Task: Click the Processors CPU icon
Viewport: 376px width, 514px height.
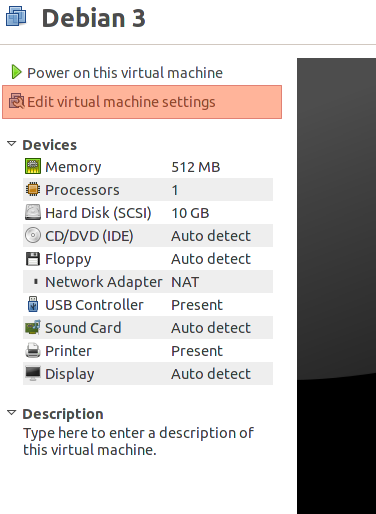Action: [x=33, y=189]
